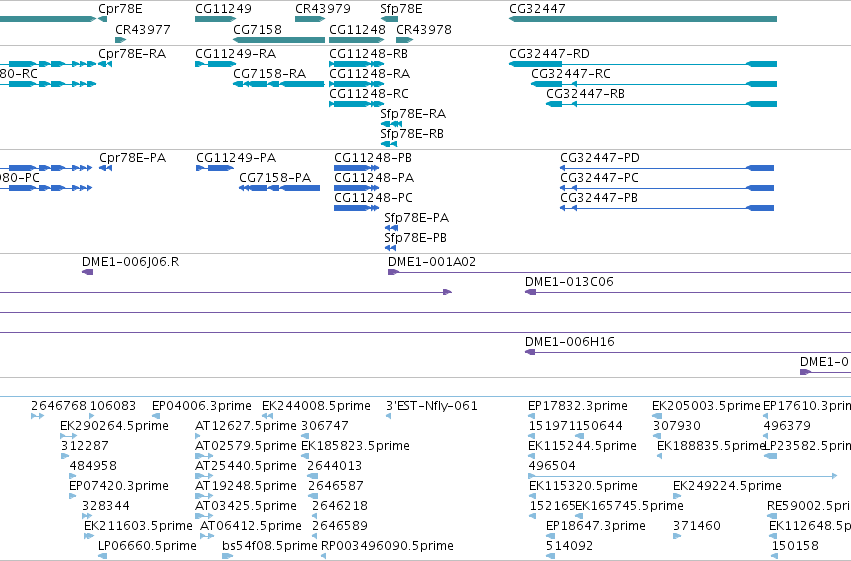Select the CG11249 gene label
The image size is (851, 561).
223,9
